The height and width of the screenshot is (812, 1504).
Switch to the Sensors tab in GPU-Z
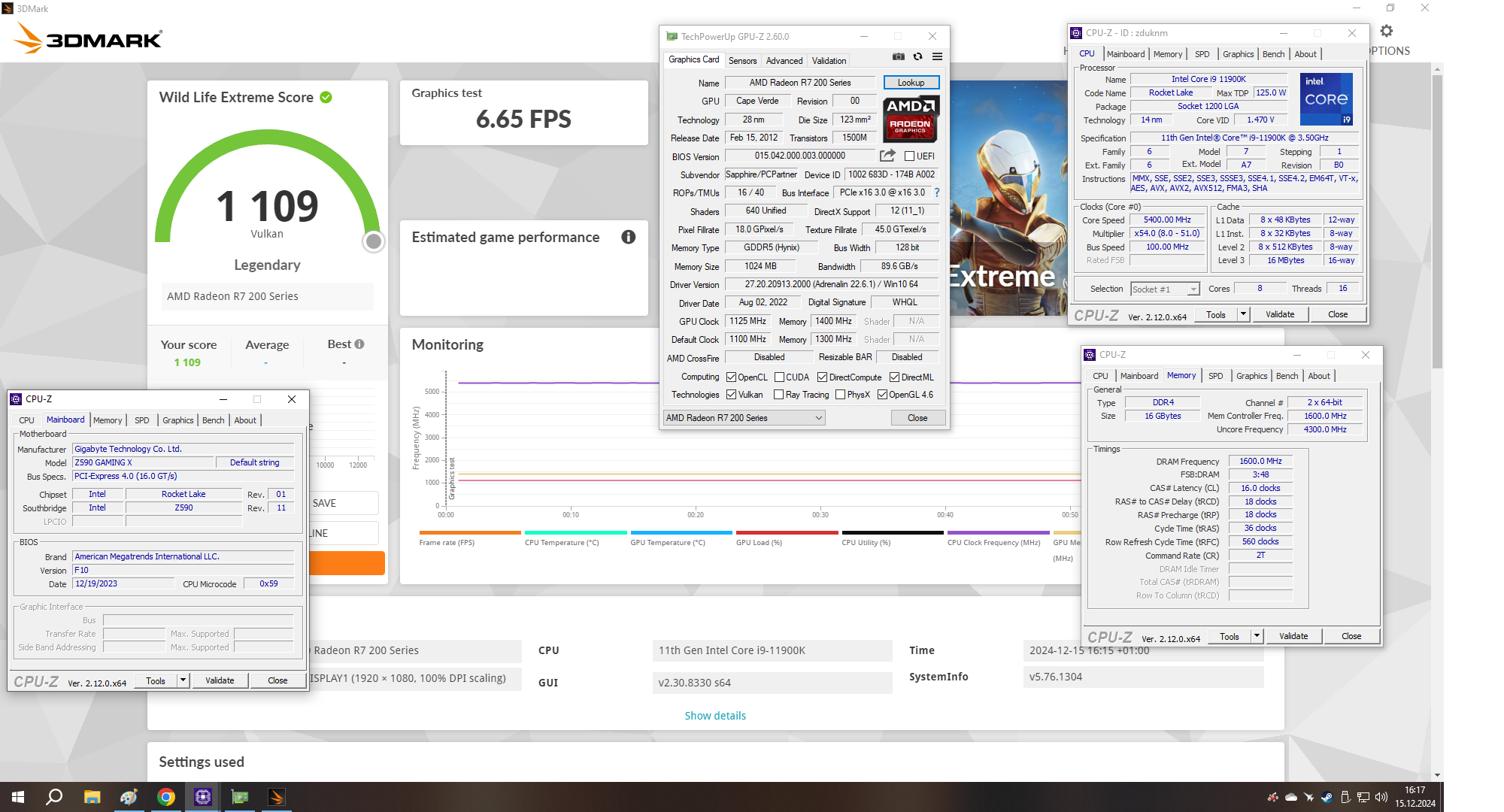[x=743, y=61]
